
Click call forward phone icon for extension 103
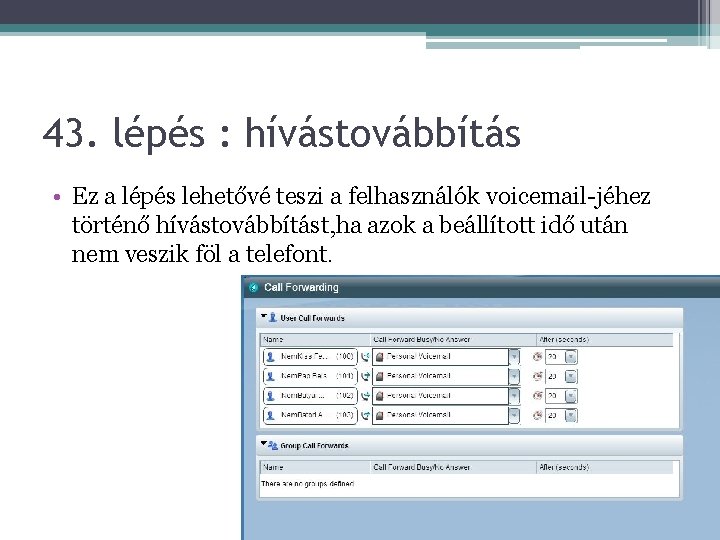pyautogui.click(x=365, y=415)
